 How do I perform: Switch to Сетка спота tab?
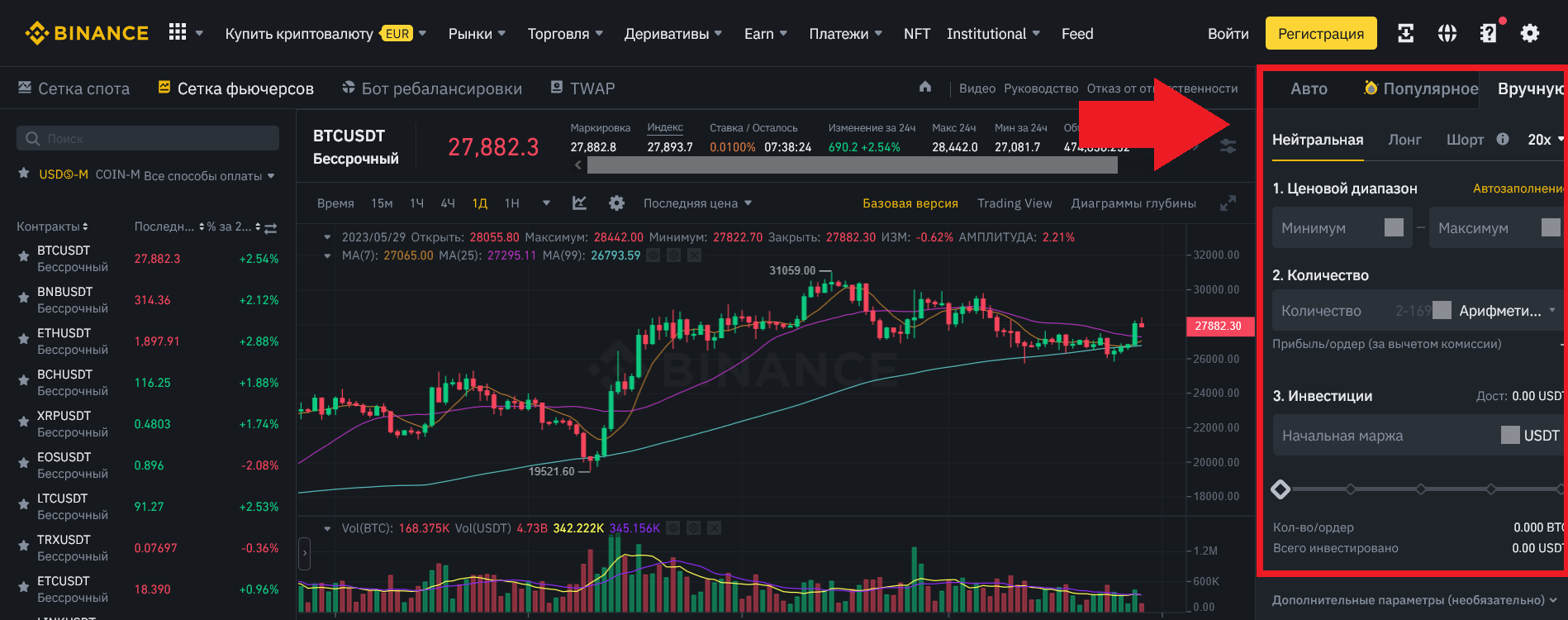(74, 88)
